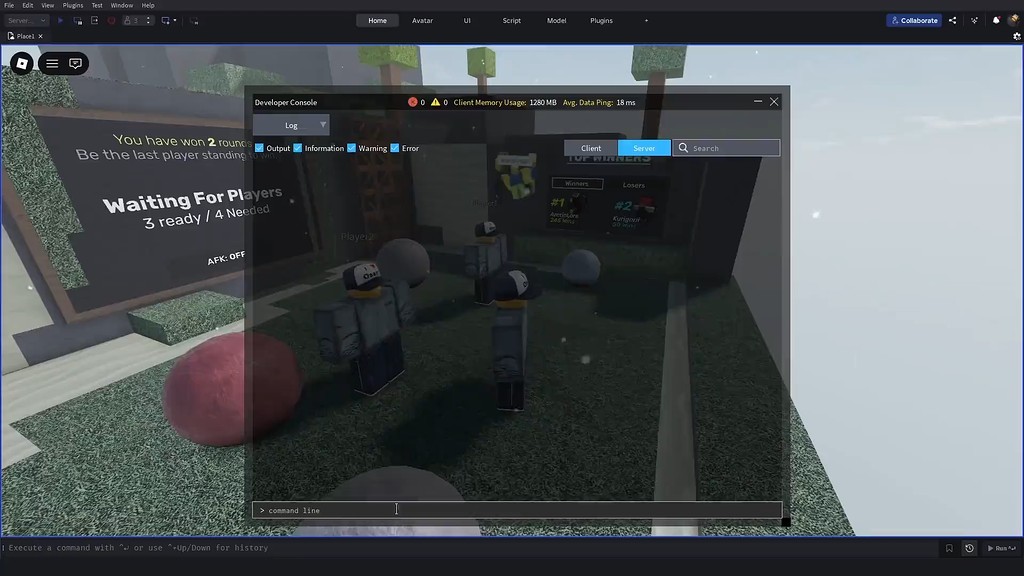
Task: Close the Developer Console window
Action: (774, 102)
